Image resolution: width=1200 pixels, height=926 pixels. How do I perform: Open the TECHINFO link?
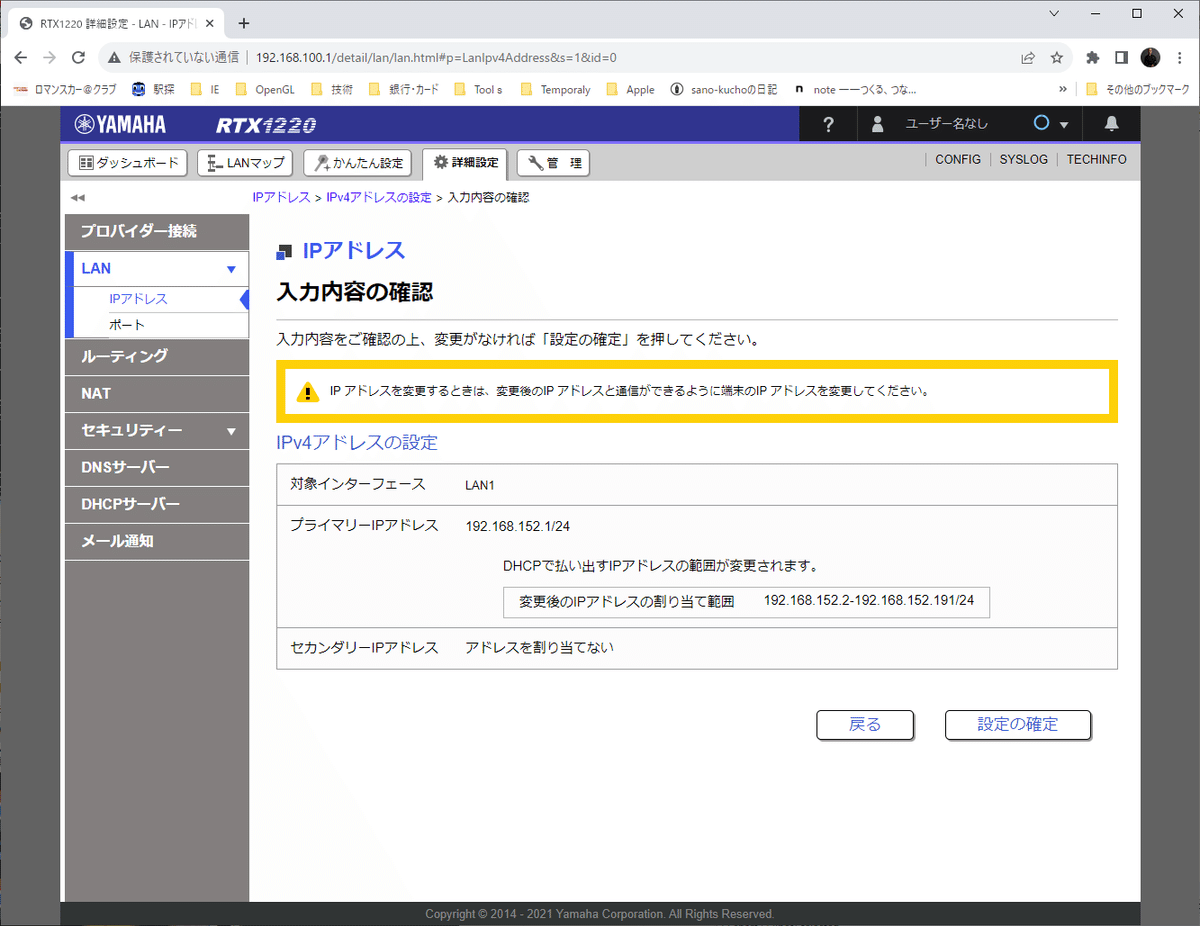pos(1096,159)
